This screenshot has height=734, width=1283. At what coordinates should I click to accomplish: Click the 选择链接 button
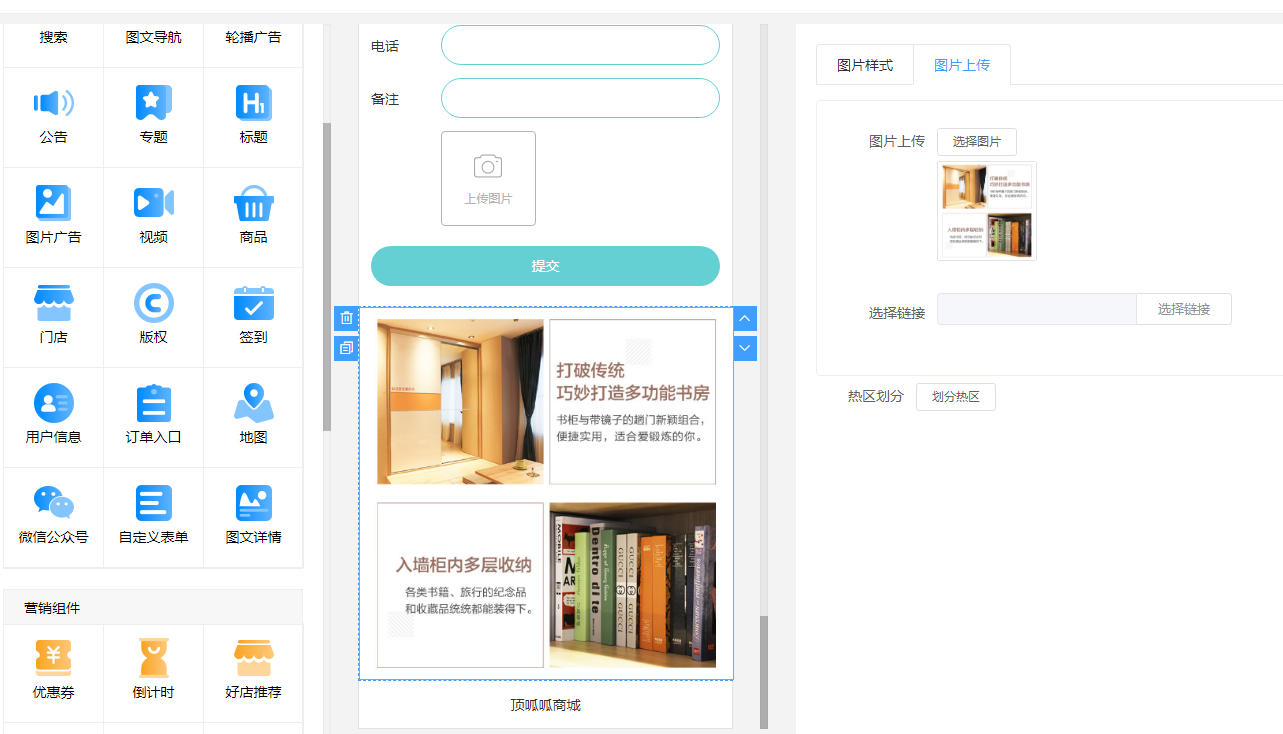coord(1184,309)
